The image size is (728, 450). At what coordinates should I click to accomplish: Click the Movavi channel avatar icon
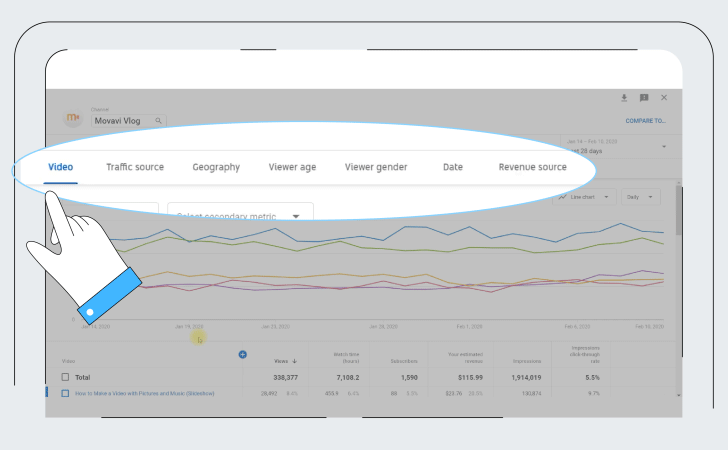click(x=73, y=117)
